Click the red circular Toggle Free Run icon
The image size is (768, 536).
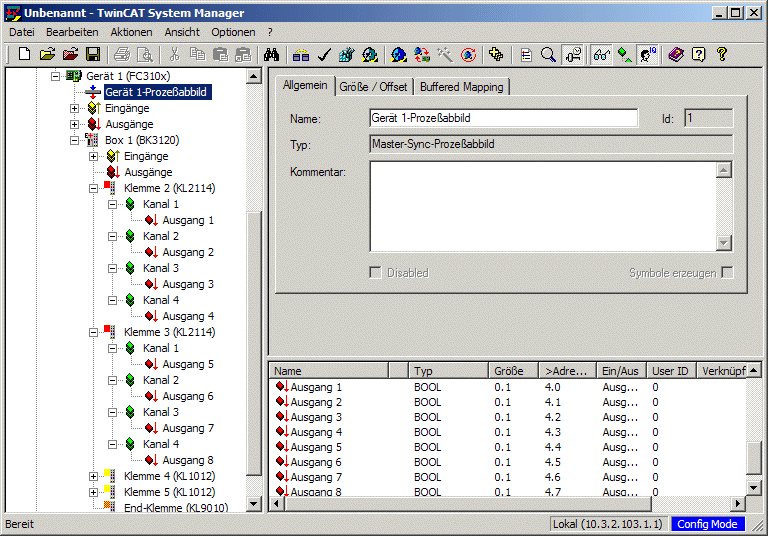468,54
